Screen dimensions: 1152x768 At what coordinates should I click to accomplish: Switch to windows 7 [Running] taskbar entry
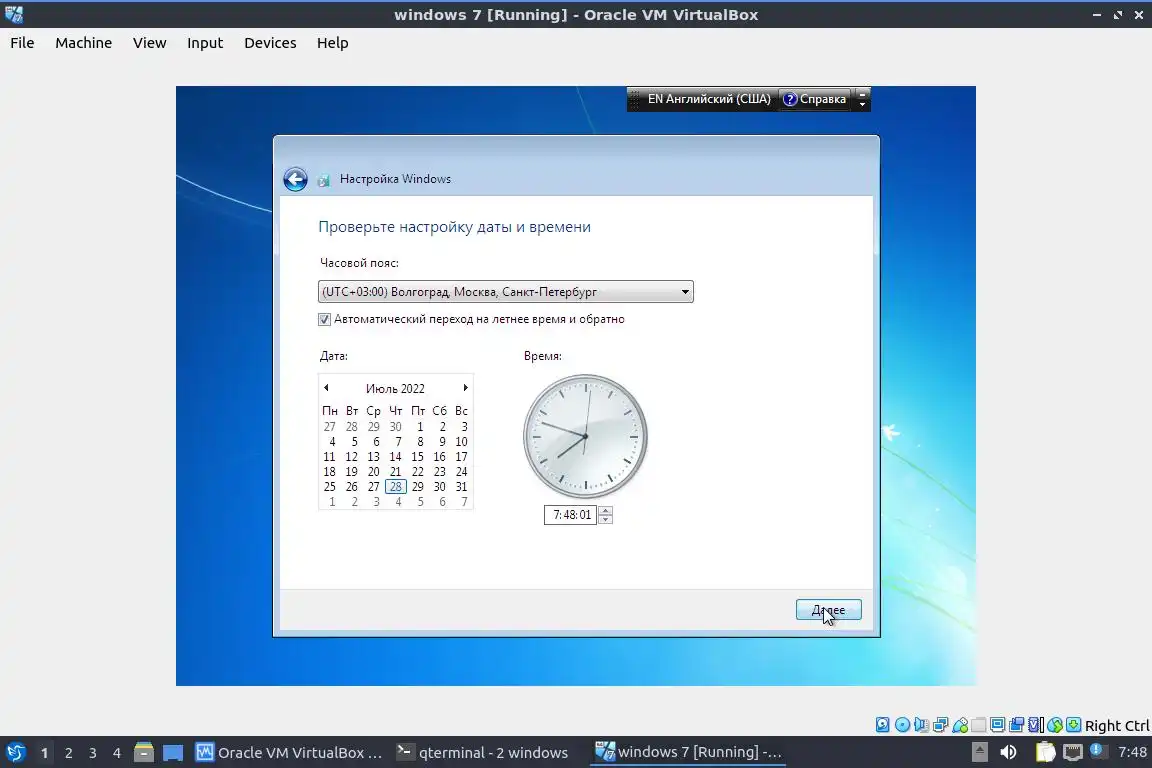tap(688, 752)
